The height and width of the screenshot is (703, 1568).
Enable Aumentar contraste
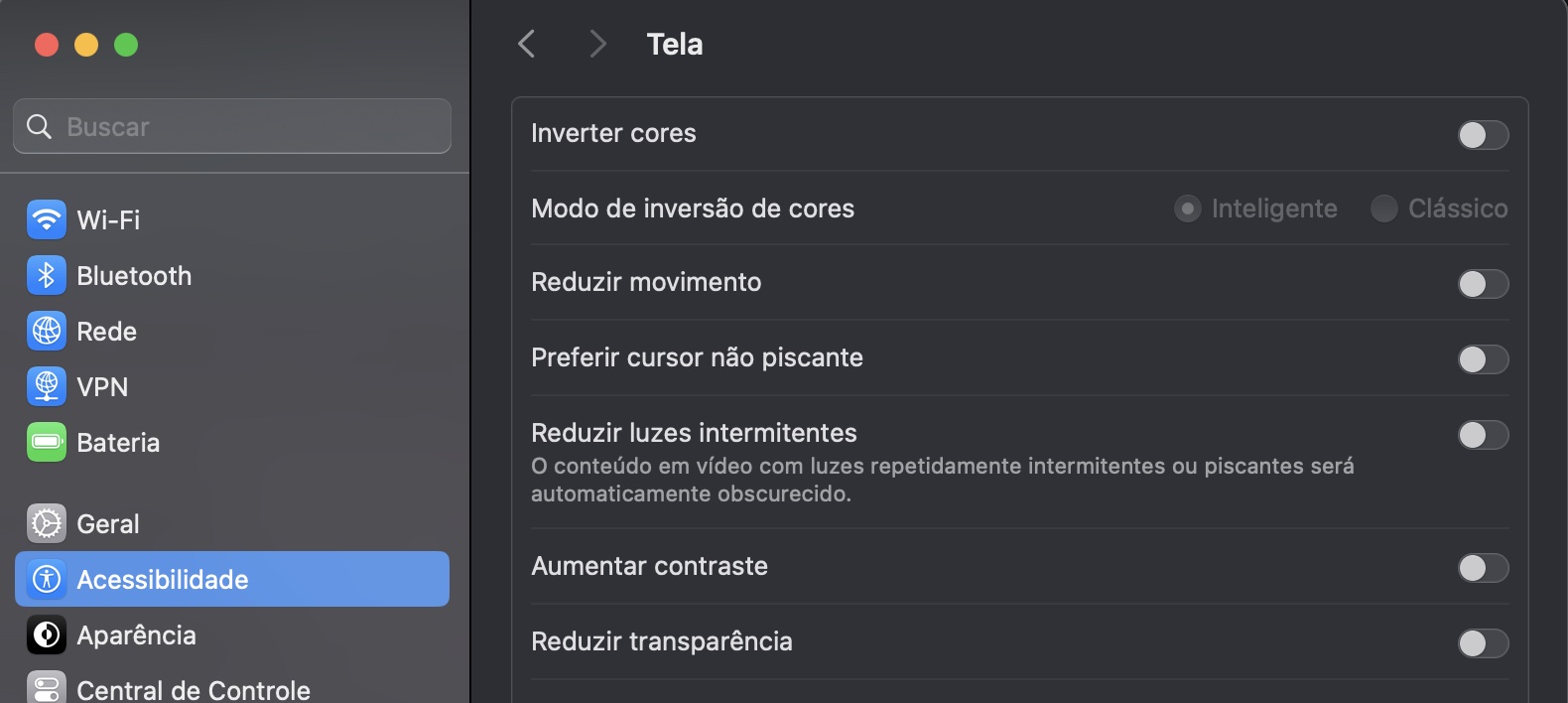point(1483,568)
